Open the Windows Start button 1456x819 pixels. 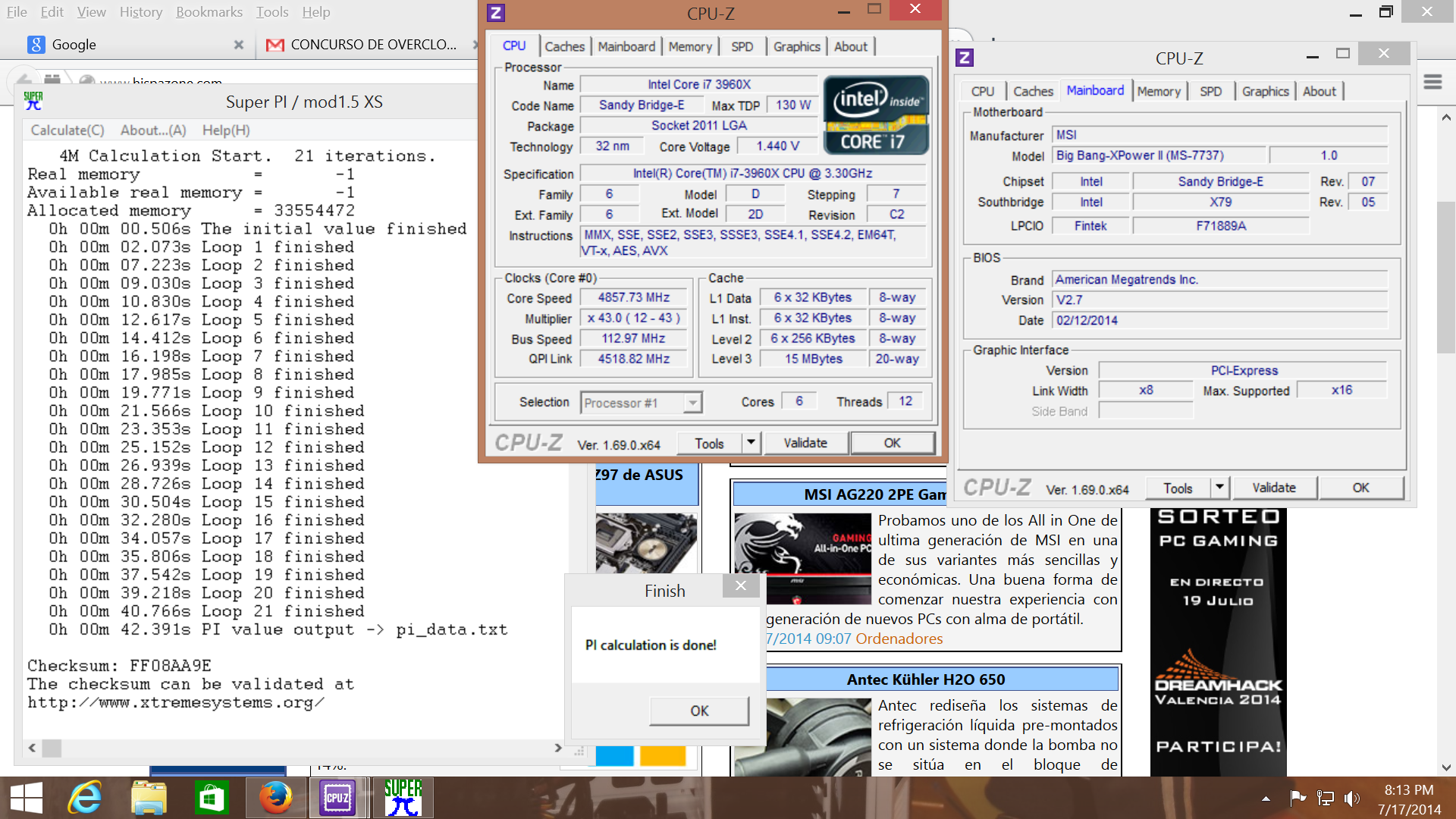(27, 798)
